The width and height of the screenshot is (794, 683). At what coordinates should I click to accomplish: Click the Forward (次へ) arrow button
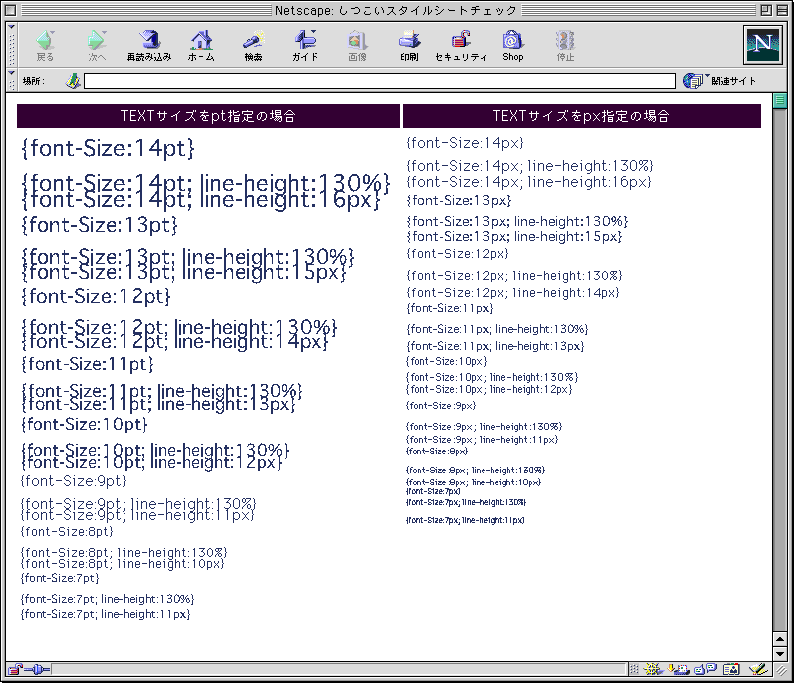click(97, 46)
